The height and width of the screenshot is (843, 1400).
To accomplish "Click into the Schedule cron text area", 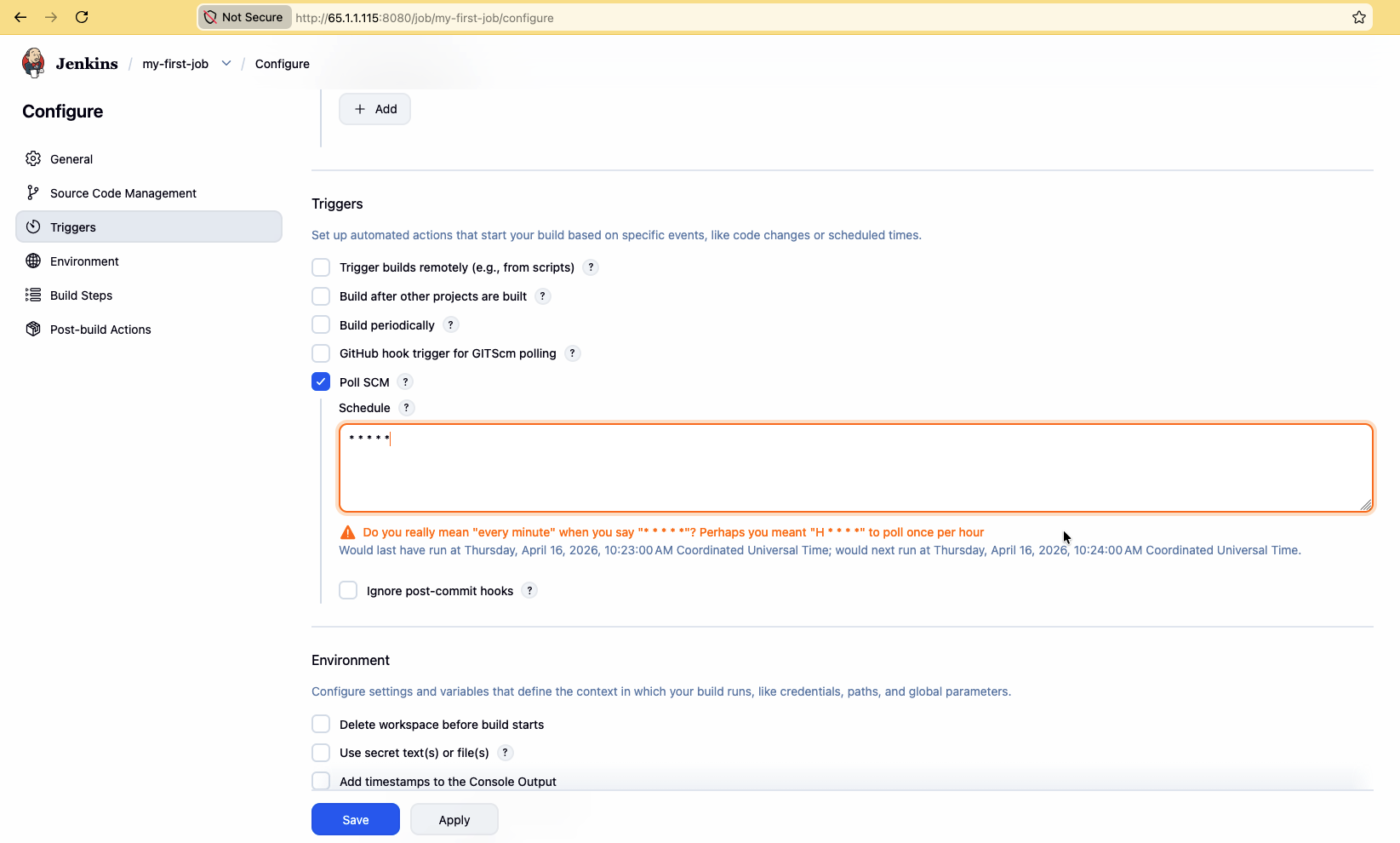I will click(x=855, y=468).
